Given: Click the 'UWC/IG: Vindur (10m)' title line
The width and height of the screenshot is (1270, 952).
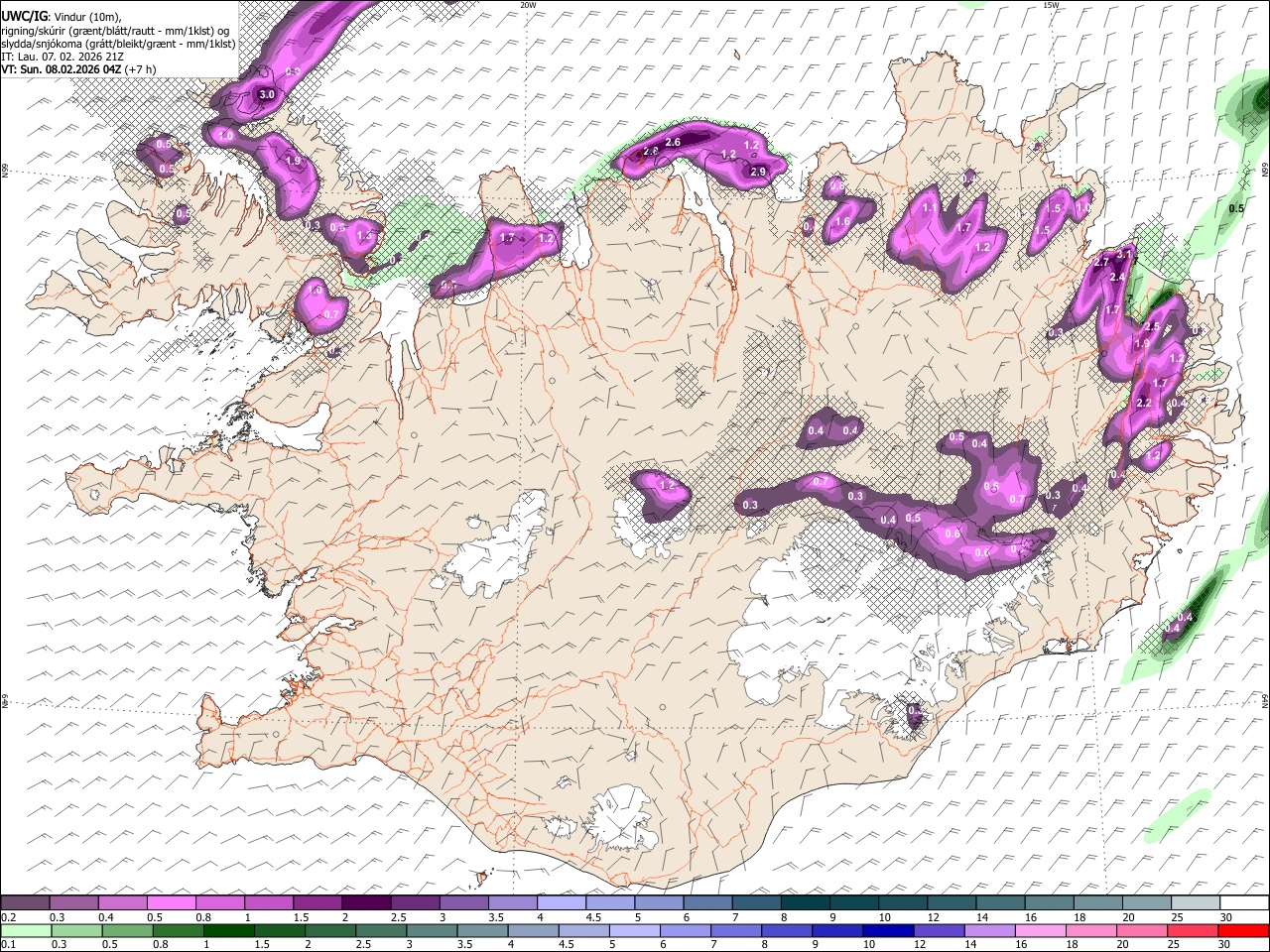Looking at the screenshot, I should 61,17.
